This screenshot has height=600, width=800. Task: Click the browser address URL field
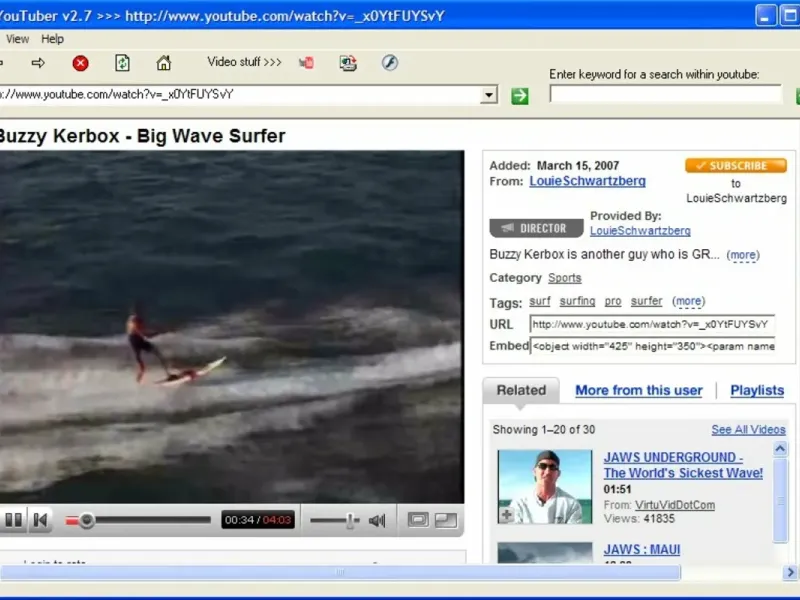click(240, 95)
